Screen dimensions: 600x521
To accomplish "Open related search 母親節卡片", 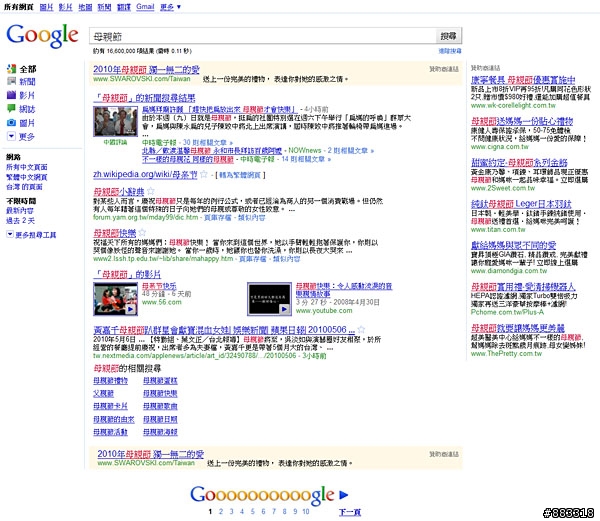I will tap(110, 406).
